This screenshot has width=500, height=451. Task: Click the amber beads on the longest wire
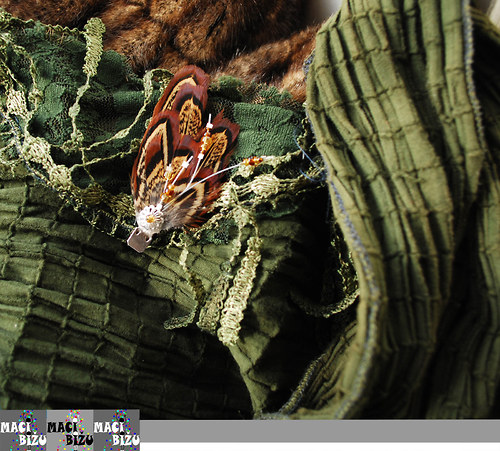253,161
